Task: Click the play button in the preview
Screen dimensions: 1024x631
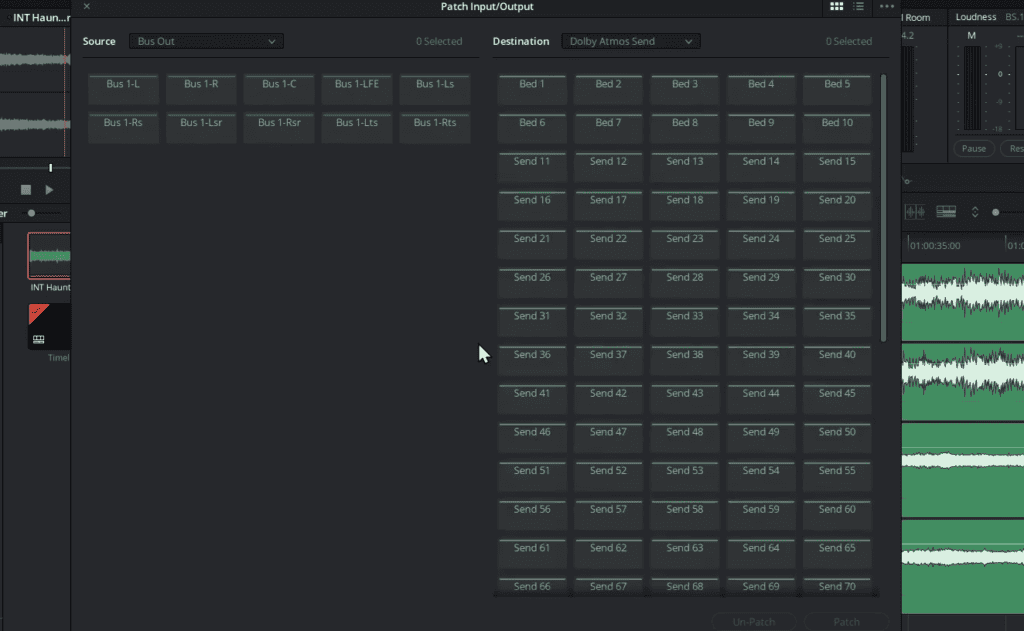Action: coord(50,190)
